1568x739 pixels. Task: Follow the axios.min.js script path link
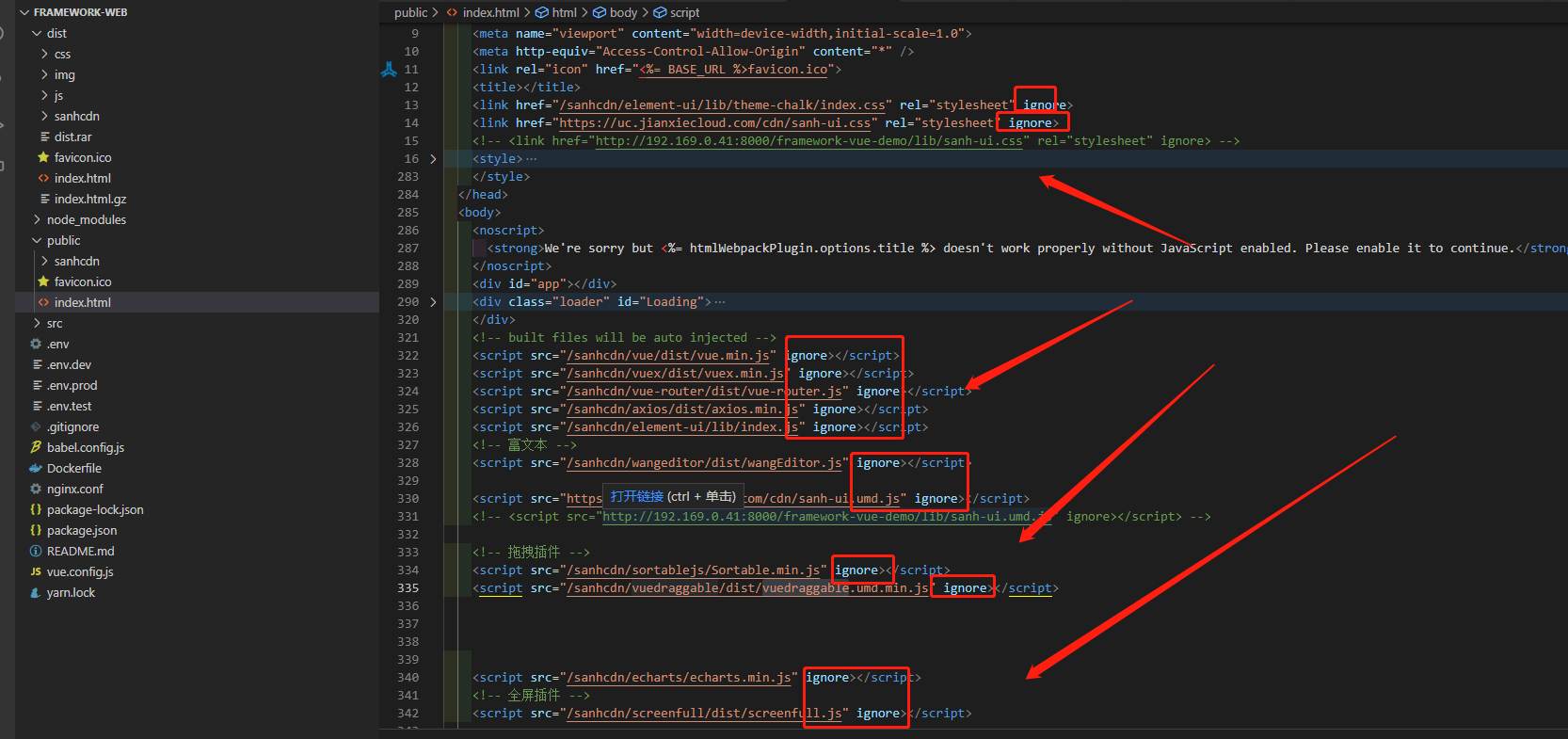coord(682,410)
